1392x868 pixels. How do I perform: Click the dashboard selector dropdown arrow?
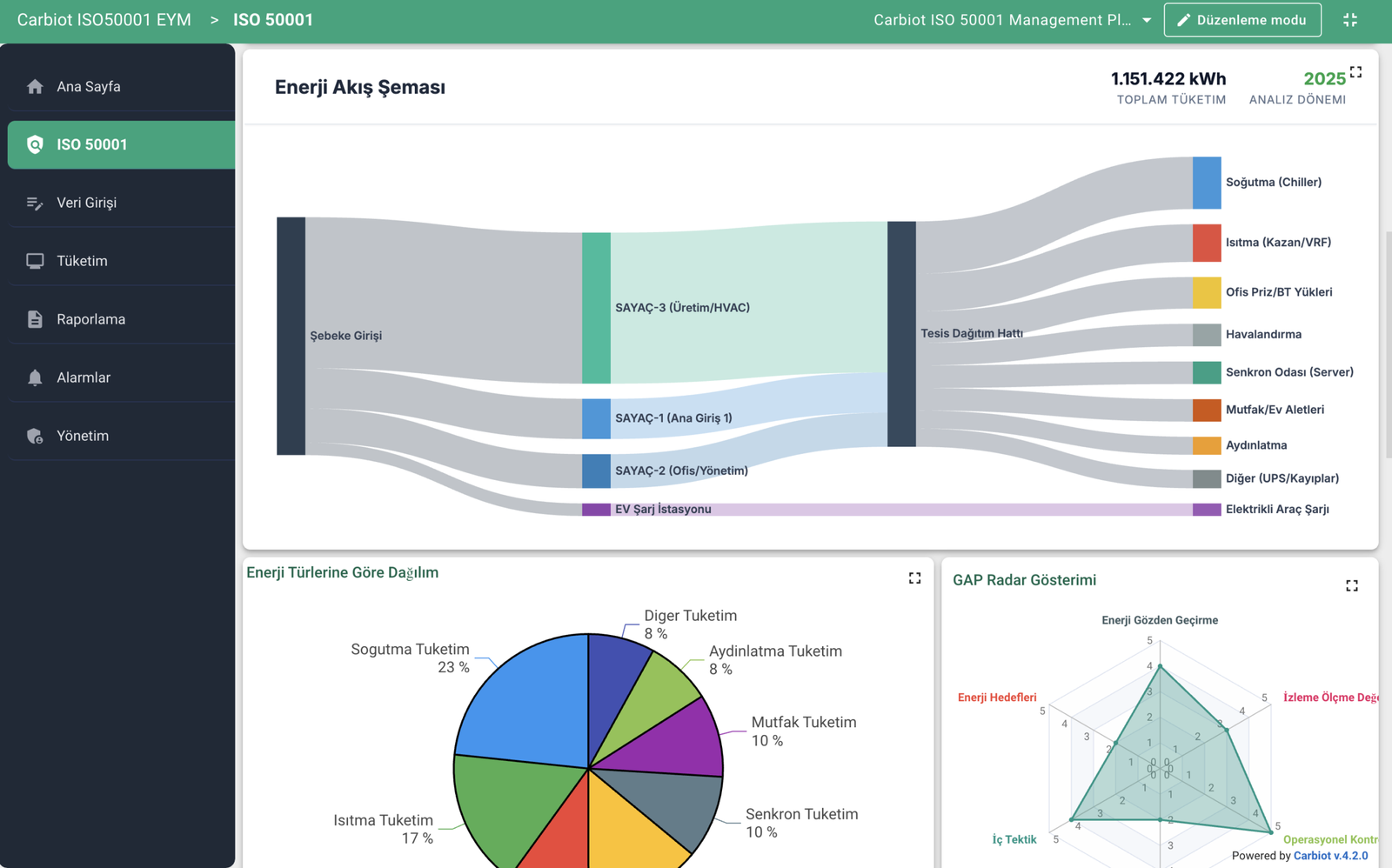coord(1147,20)
